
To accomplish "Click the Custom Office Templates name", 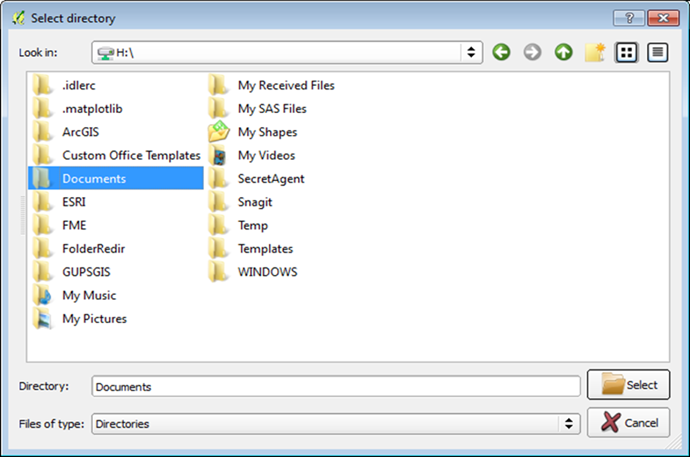I will [131, 155].
